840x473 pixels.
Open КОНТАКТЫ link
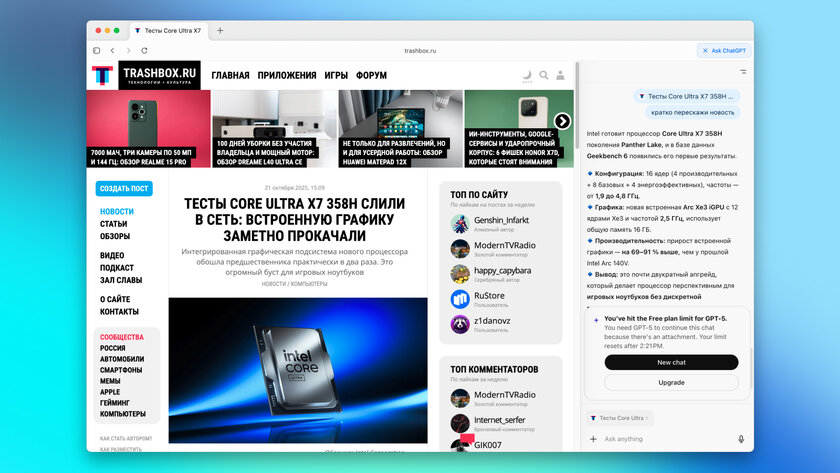click(119, 312)
